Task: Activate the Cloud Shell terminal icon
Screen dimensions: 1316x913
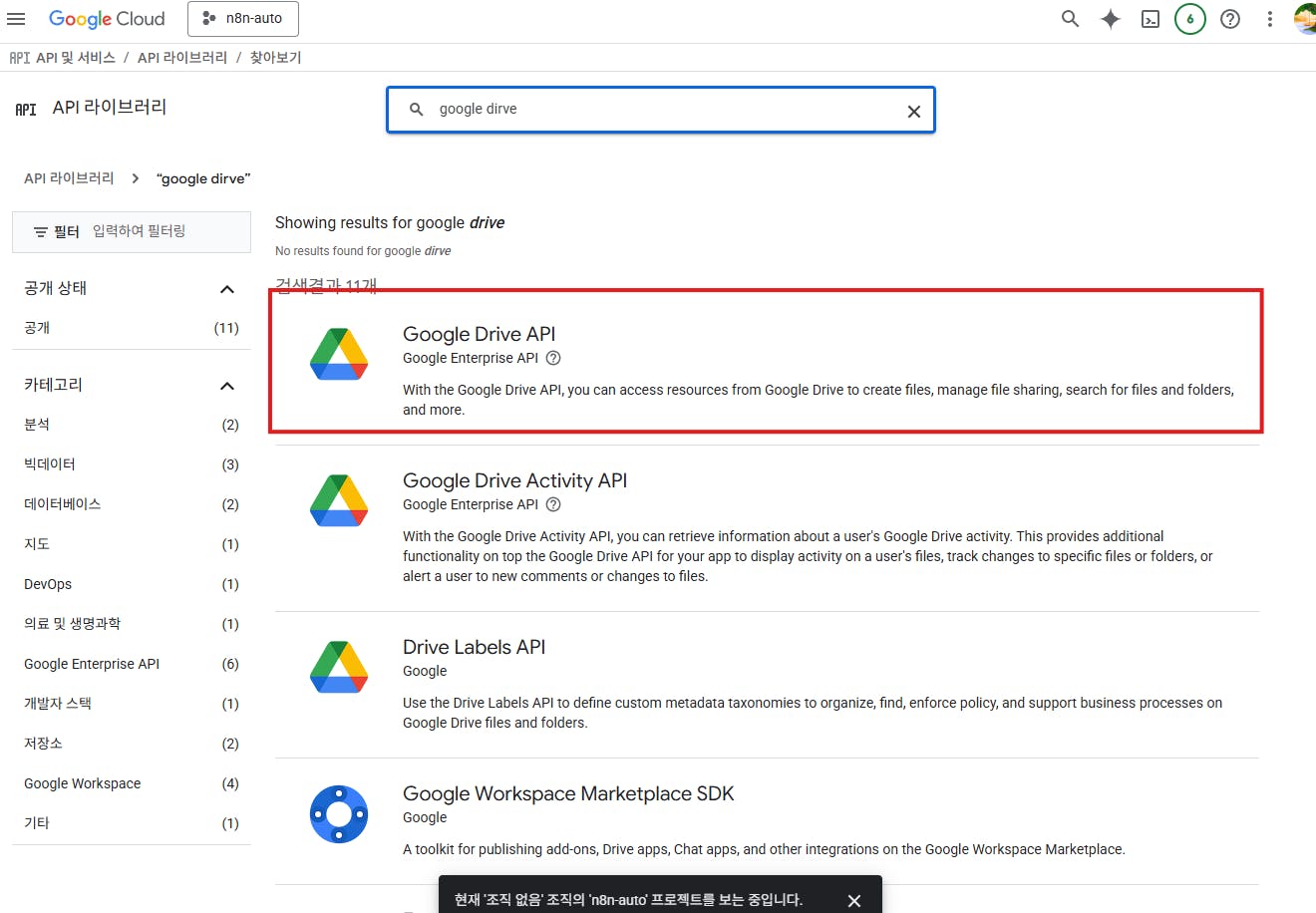Action: click(x=1151, y=18)
